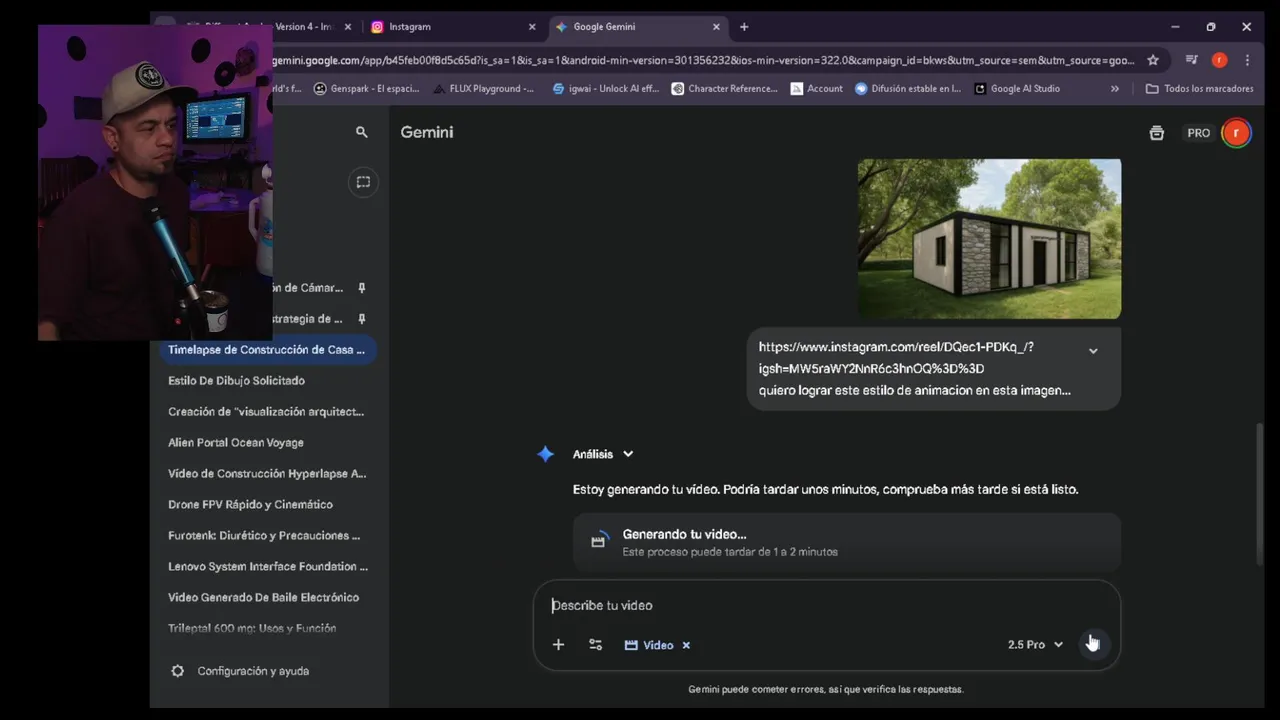The height and width of the screenshot is (720, 1280).
Task: Click the settings gear icon in sidebar
Action: point(178,671)
